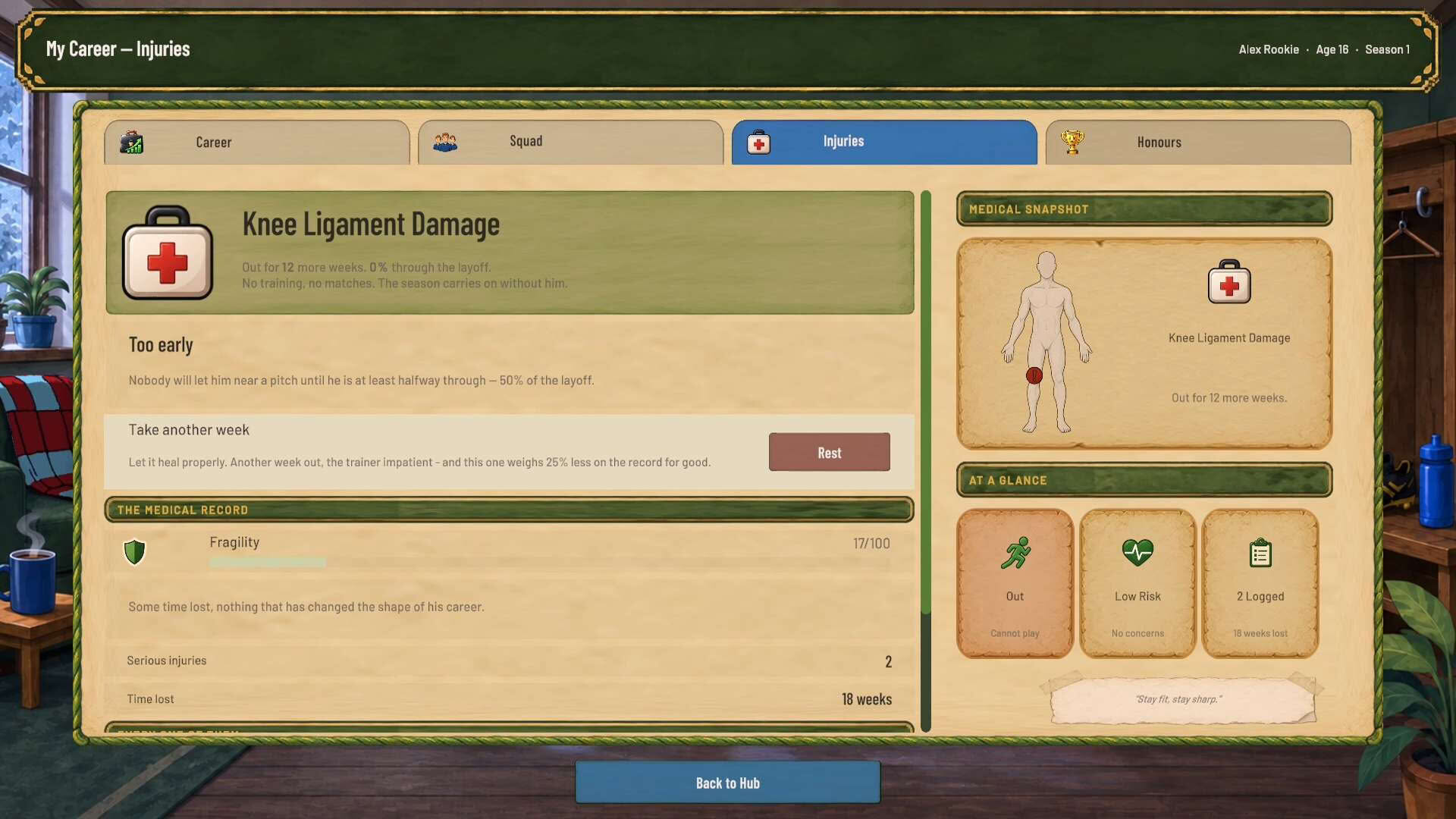Click the Career briefcase chart icon

point(131,142)
